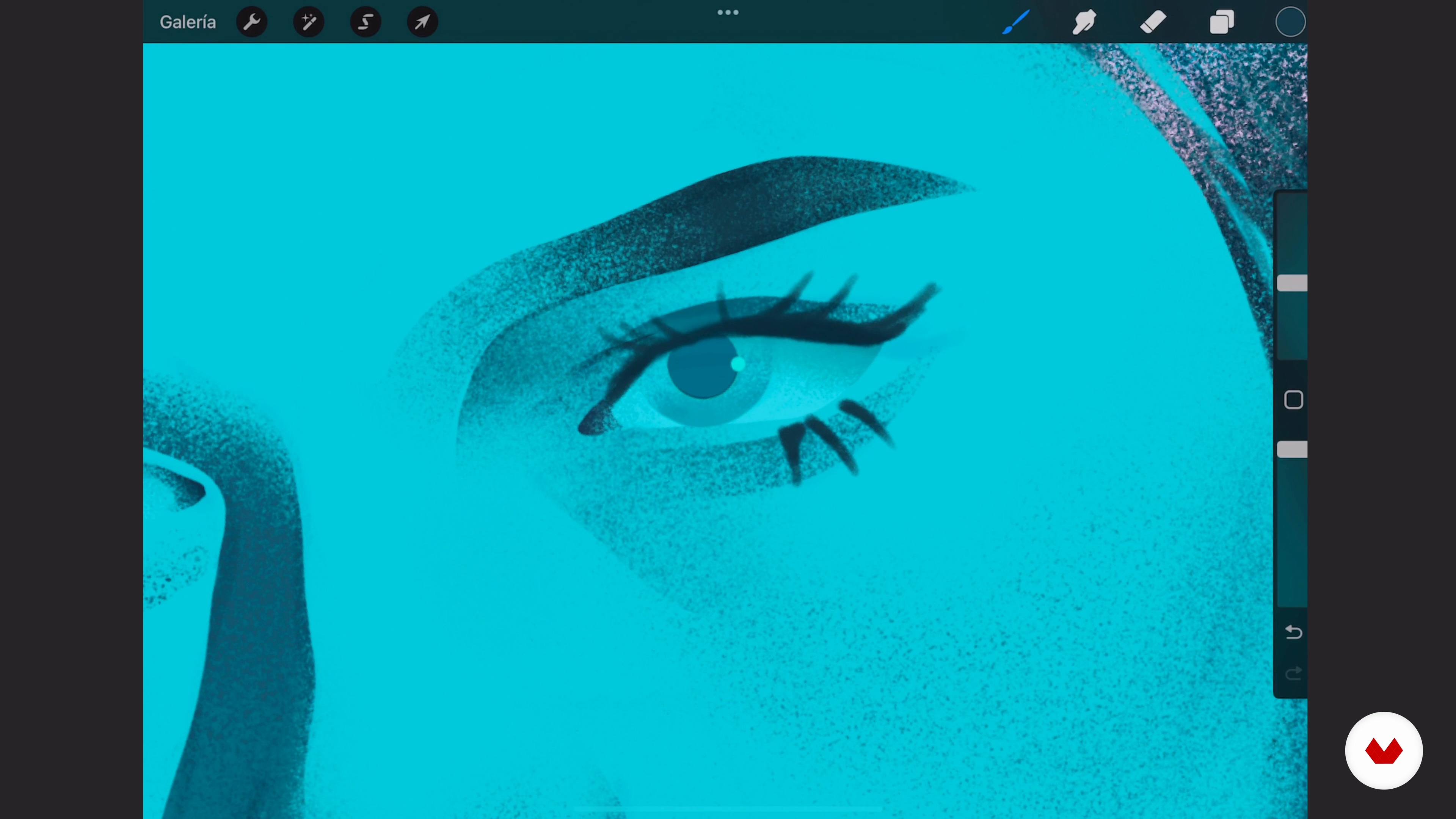Open the Layers panel

tap(1221, 22)
